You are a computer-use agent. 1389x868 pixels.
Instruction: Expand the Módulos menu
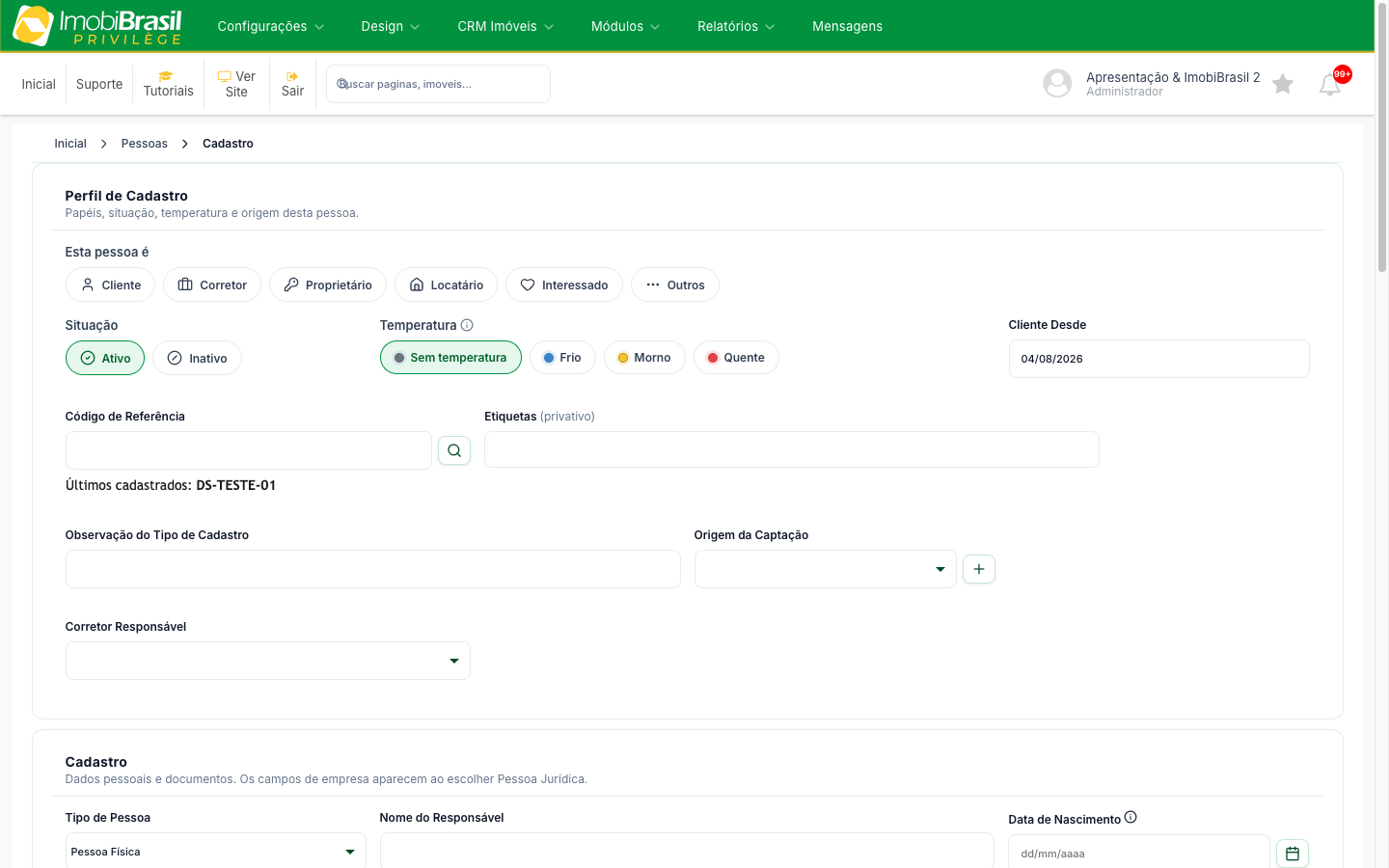click(626, 26)
